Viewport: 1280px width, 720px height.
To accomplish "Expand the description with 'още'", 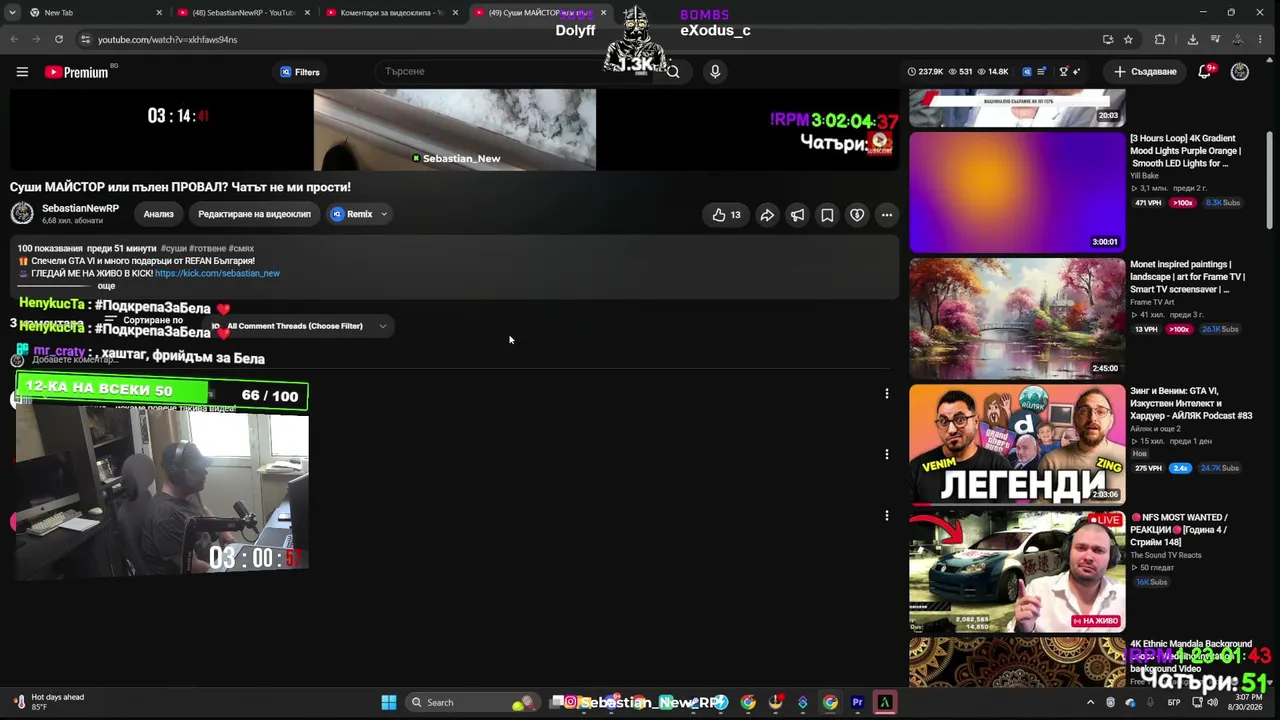I will pos(106,286).
